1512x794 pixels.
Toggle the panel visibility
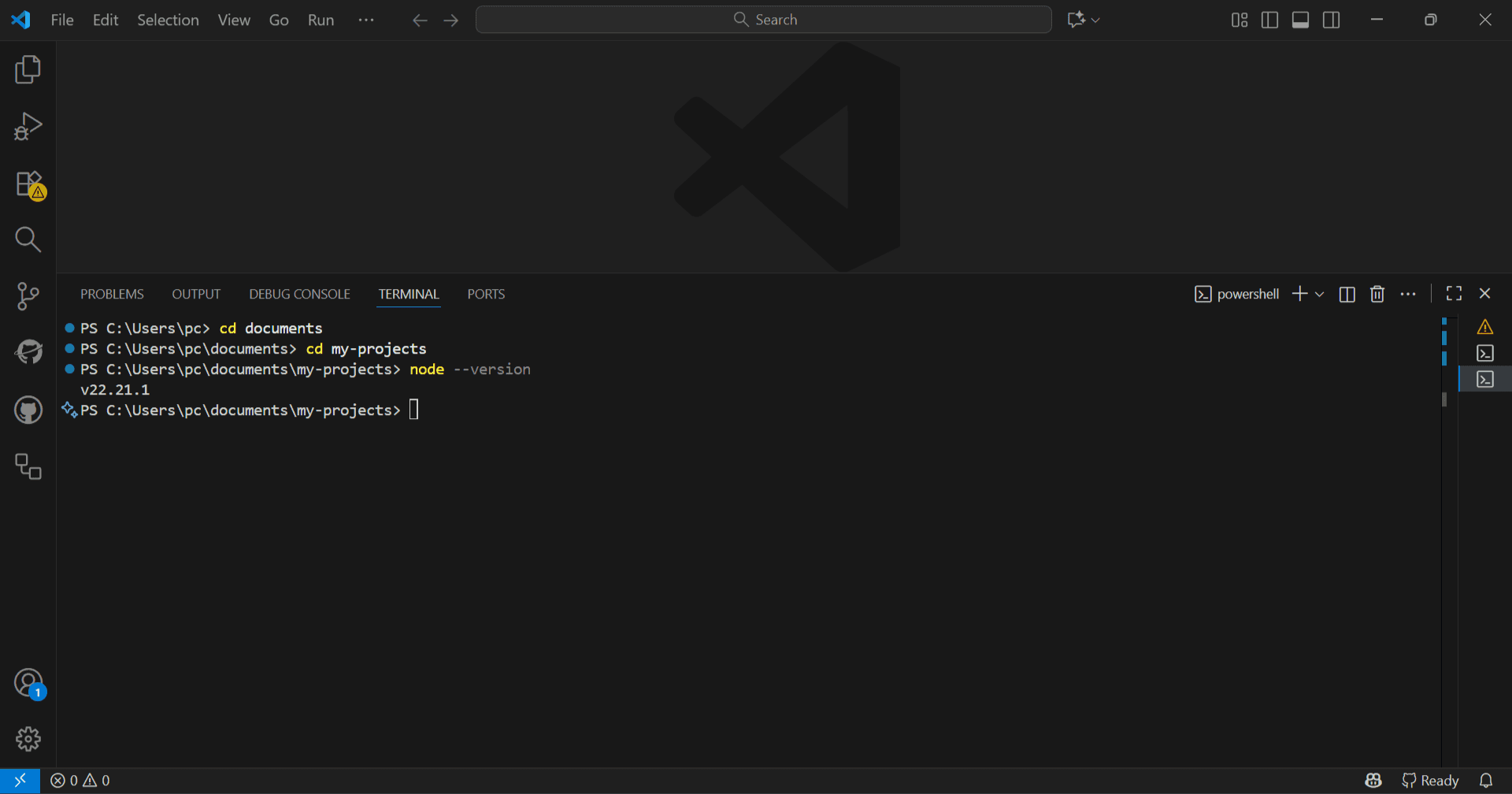1300,20
